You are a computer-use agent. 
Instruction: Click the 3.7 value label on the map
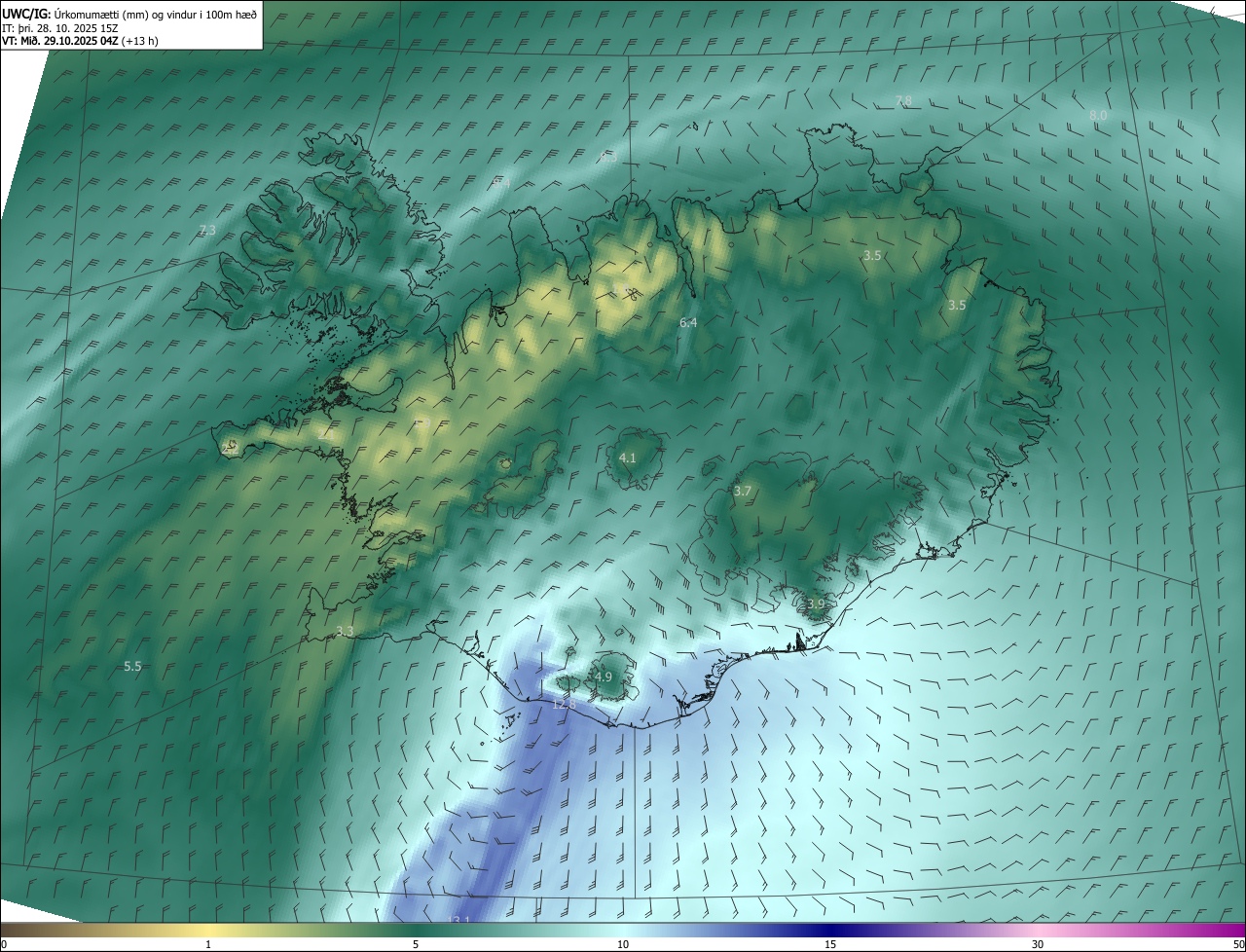point(743,492)
